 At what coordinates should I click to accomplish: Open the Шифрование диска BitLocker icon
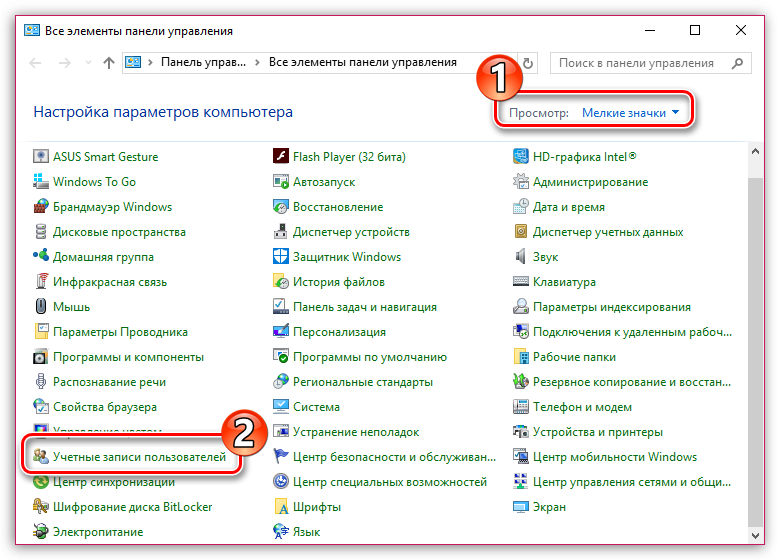(41, 506)
